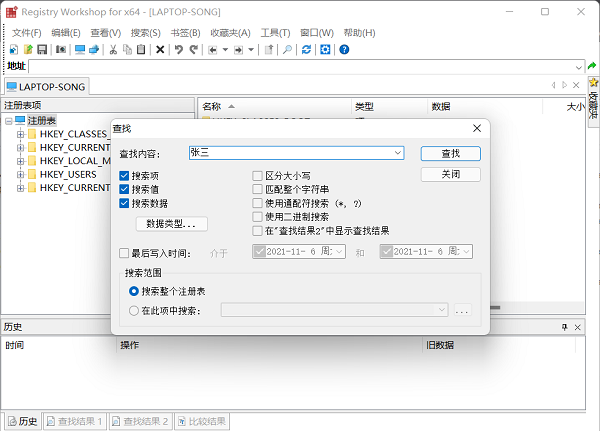The width and height of the screenshot is (600, 431).
Task: Enable 匹配整个字符串 checkbox
Action: coord(258,189)
